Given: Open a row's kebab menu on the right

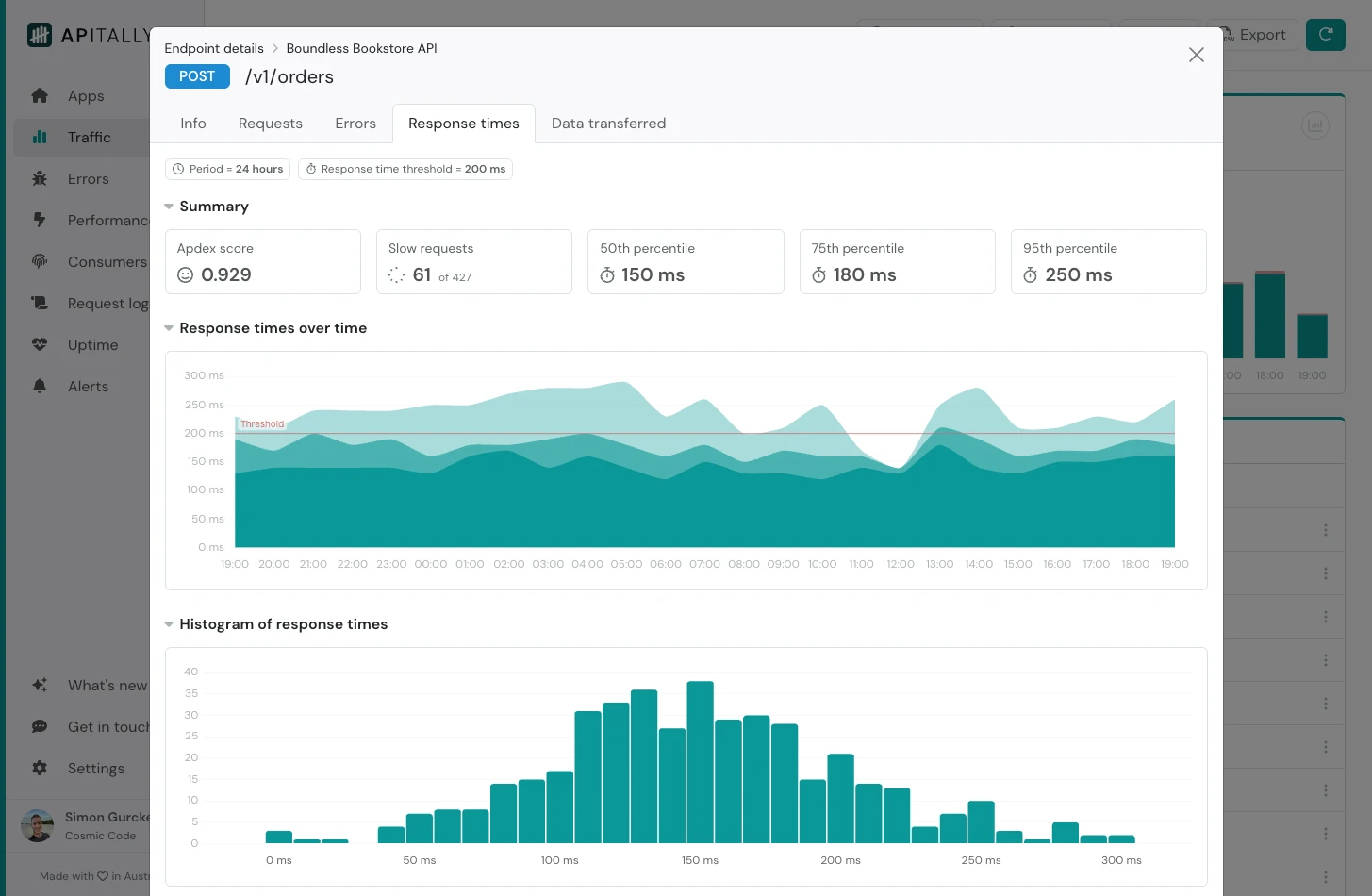Looking at the screenshot, I should pyautogui.click(x=1326, y=530).
